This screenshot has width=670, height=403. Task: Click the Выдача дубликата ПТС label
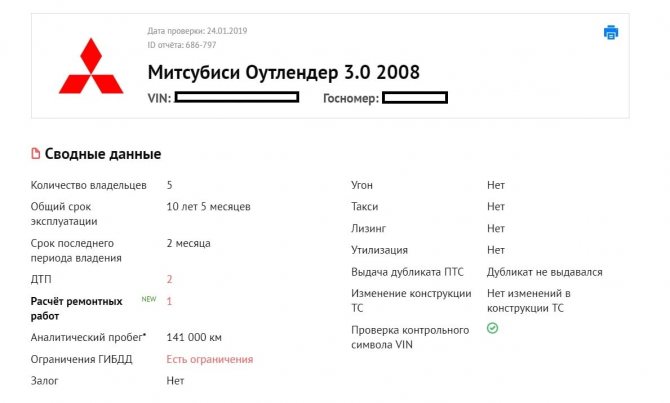pyautogui.click(x=407, y=272)
